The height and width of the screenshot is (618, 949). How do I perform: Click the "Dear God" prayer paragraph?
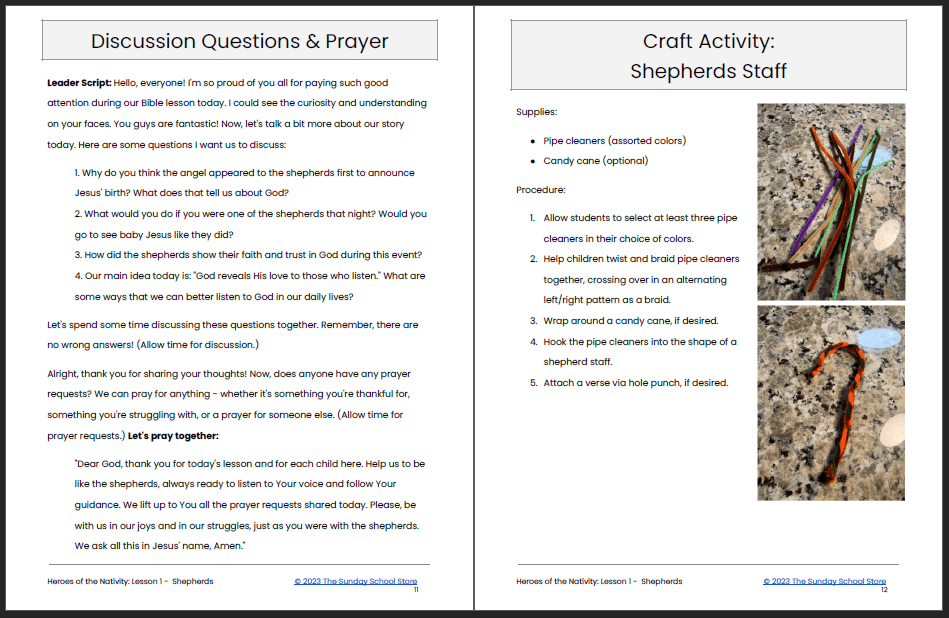click(249, 505)
